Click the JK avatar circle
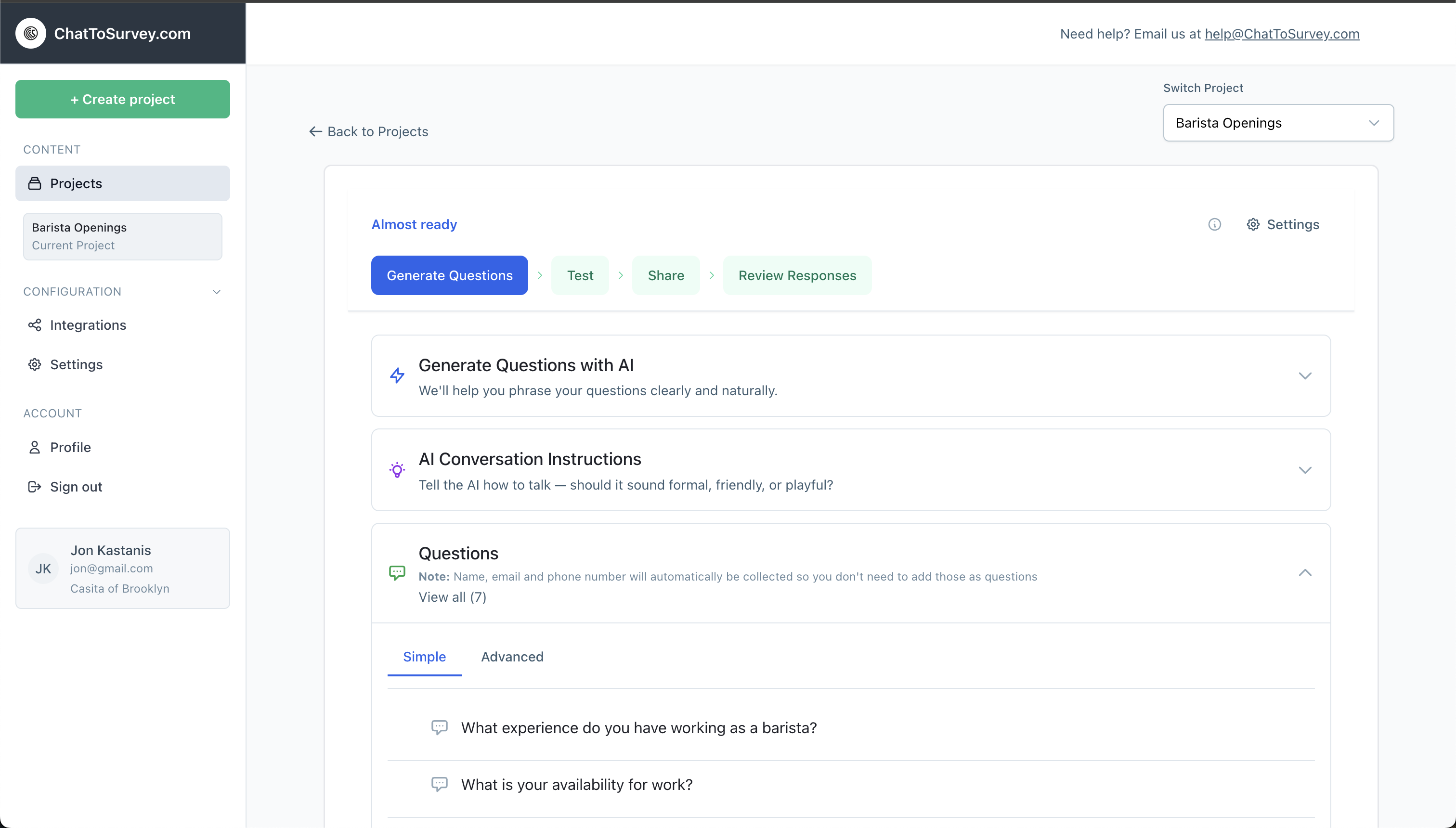 44,568
